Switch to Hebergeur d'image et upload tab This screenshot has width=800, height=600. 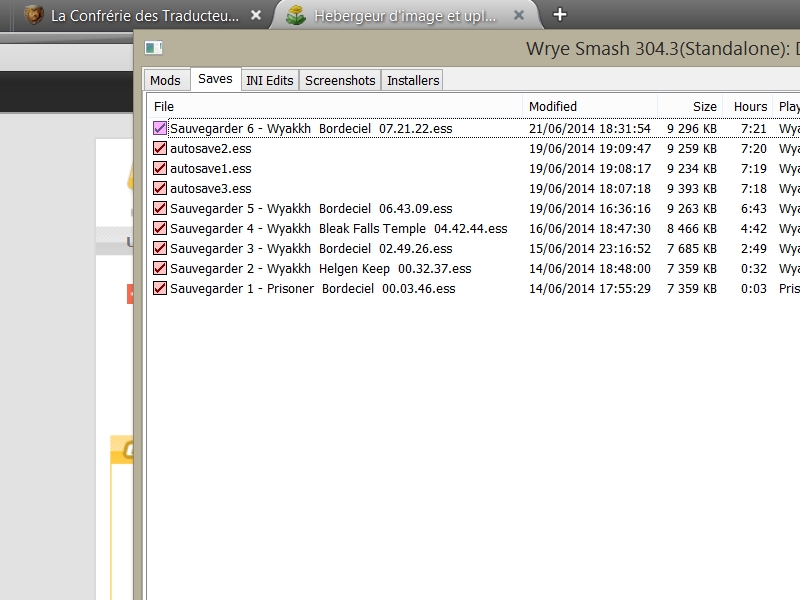click(405, 15)
